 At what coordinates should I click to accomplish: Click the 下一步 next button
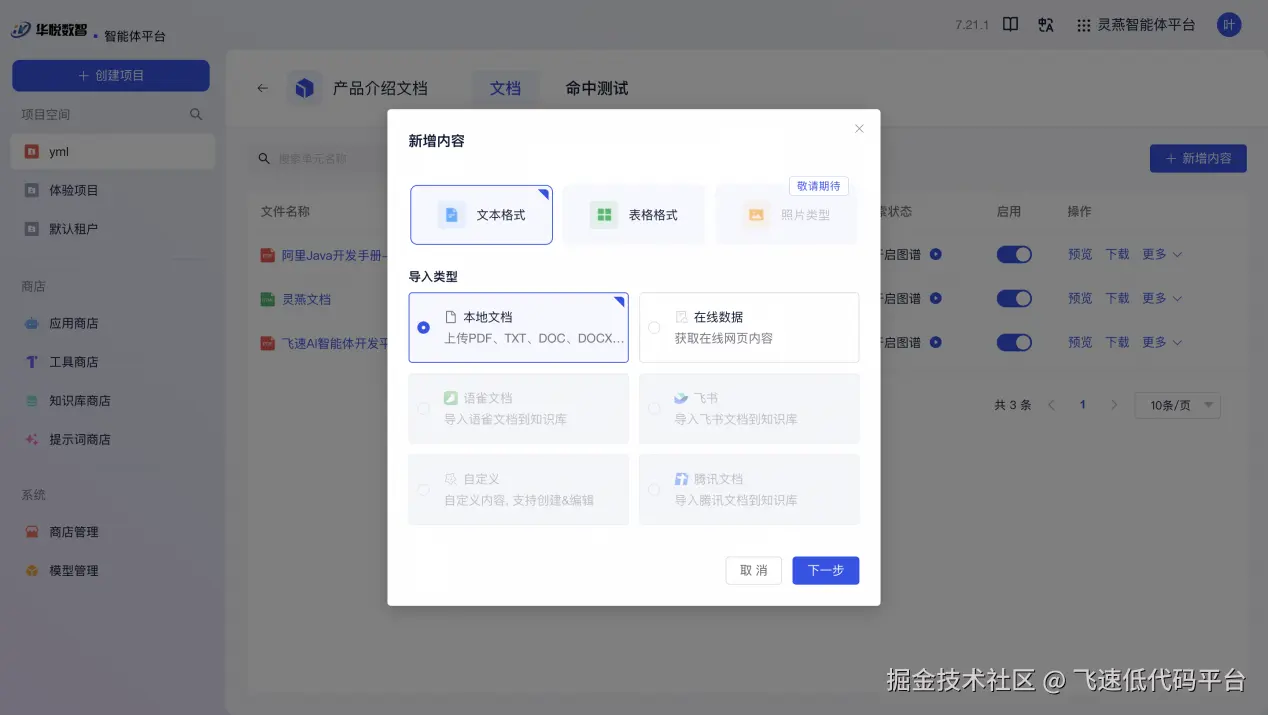[x=825, y=570]
